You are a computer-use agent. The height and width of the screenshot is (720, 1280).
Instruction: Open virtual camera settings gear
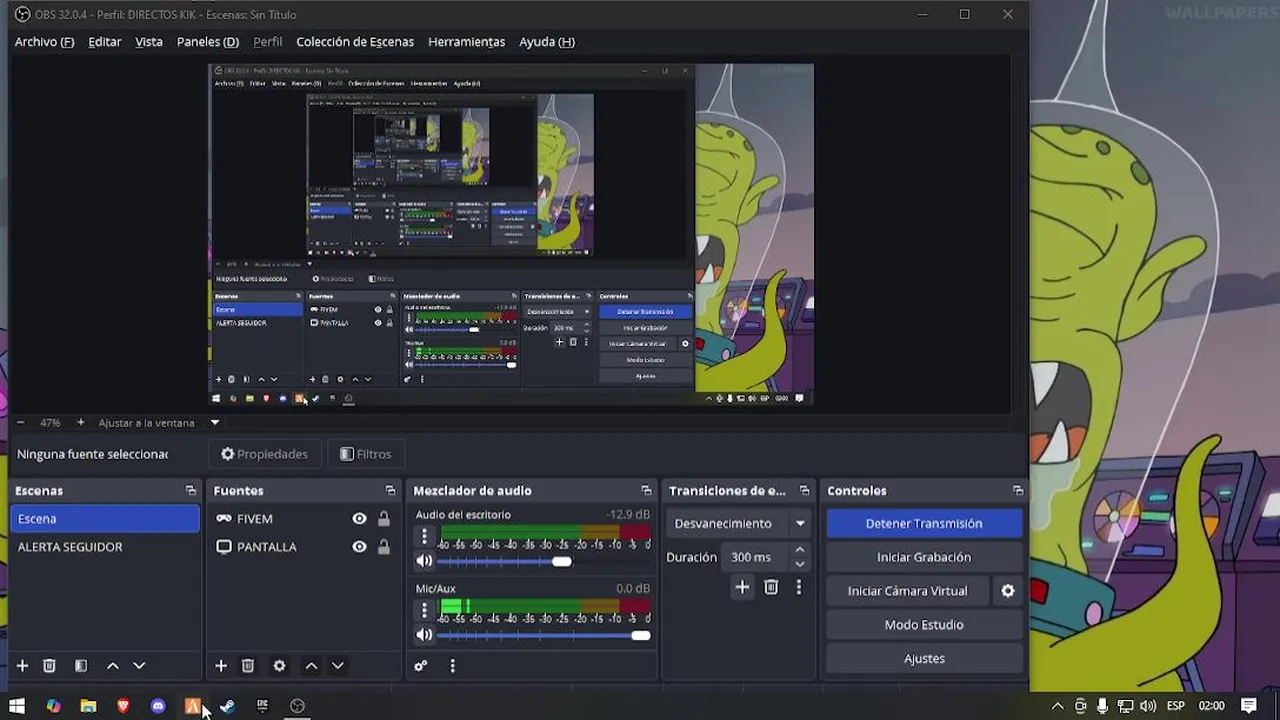click(x=1008, y=591)
